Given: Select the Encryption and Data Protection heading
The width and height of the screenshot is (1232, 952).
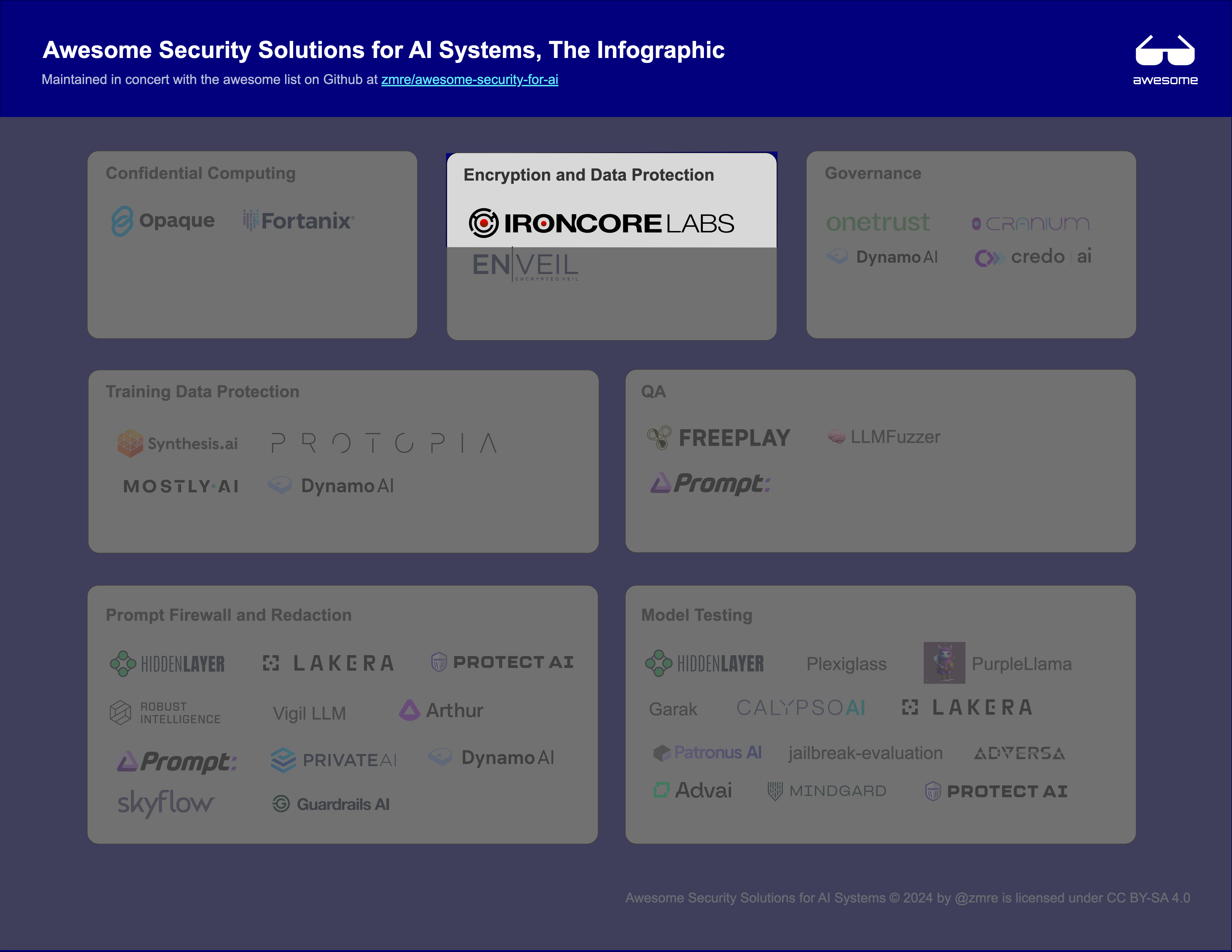Looking at the screenshot, I should [589, 175].
